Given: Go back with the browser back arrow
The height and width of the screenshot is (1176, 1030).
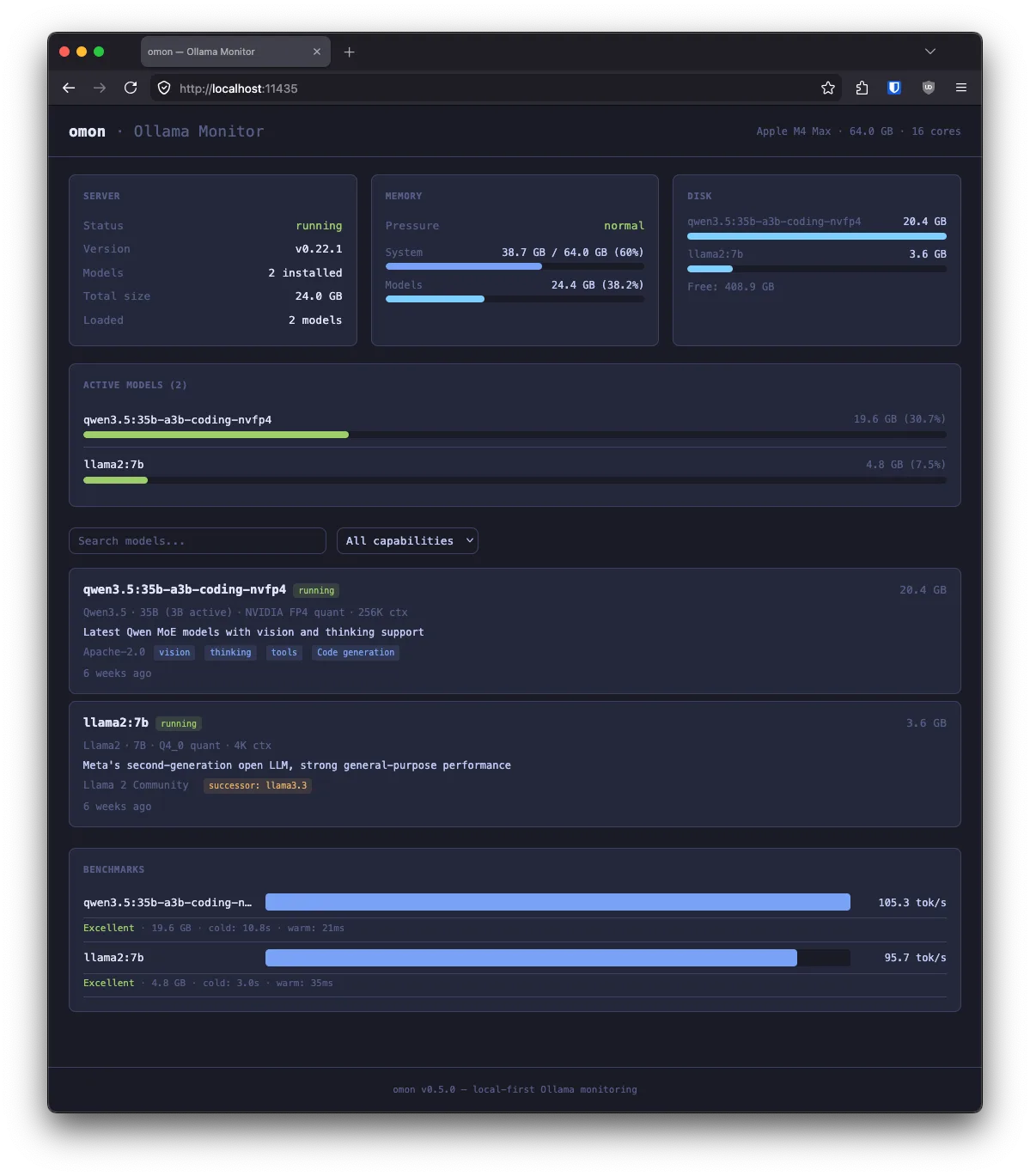Looking at the screenshot, I should [69, 88].
